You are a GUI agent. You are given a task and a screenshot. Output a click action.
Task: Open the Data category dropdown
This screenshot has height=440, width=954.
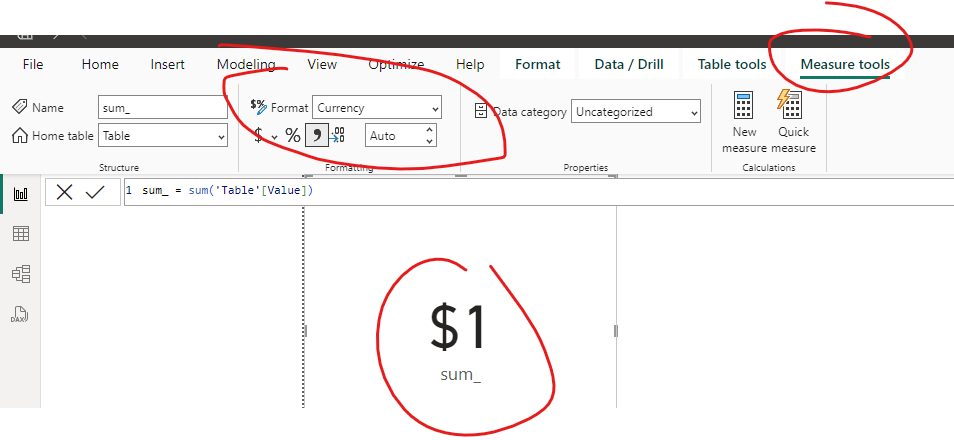pos(636,112)
